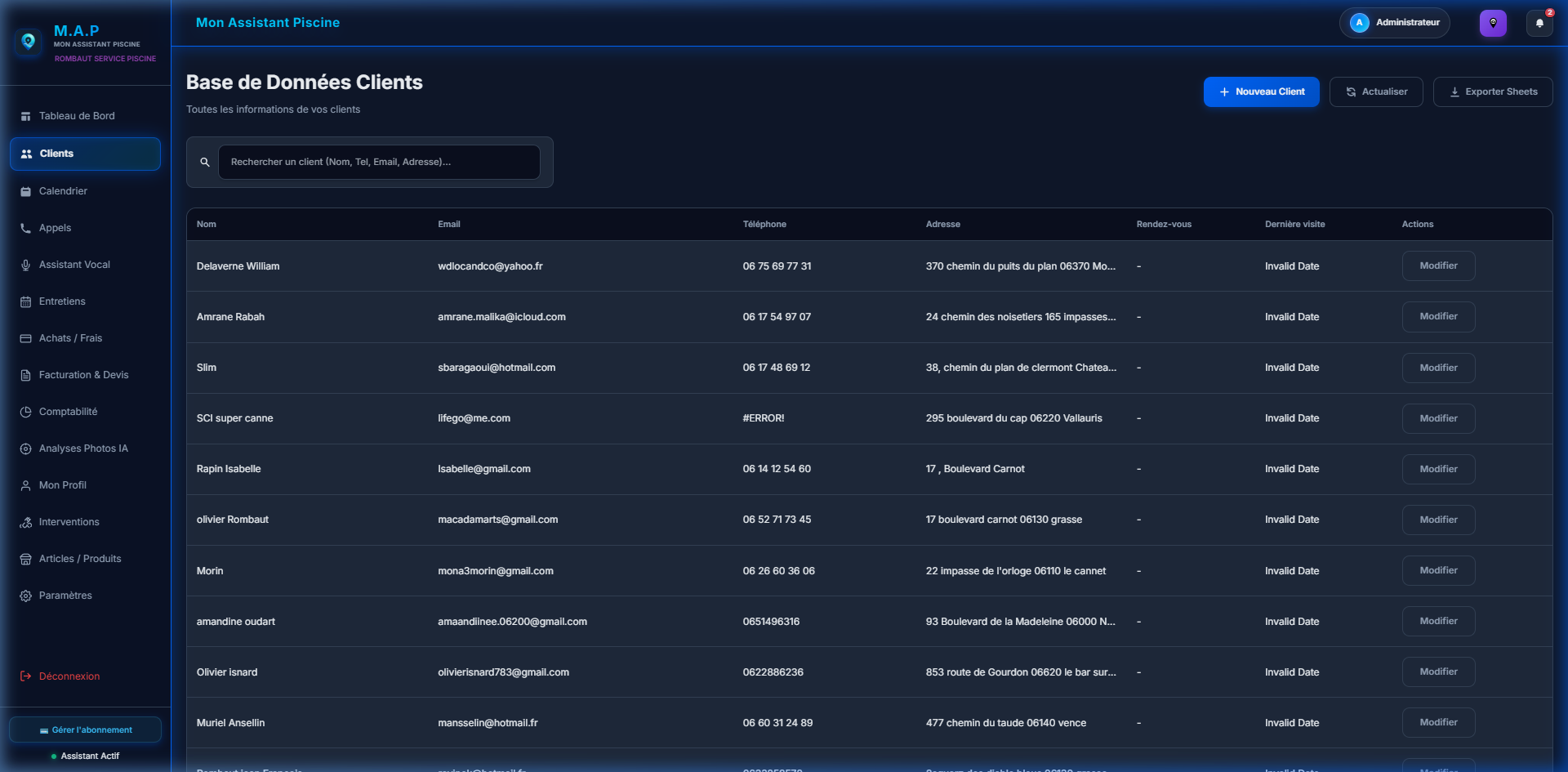1568x772 pixels.
Task: Click the notification bell icon
Action: tap(1539, 24)
